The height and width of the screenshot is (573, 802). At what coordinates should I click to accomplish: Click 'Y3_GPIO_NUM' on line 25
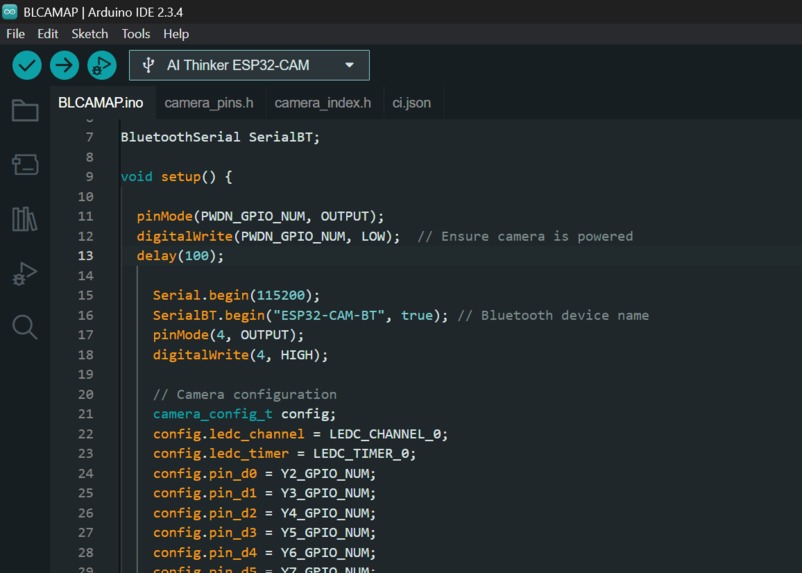click(x=324, y=493)
